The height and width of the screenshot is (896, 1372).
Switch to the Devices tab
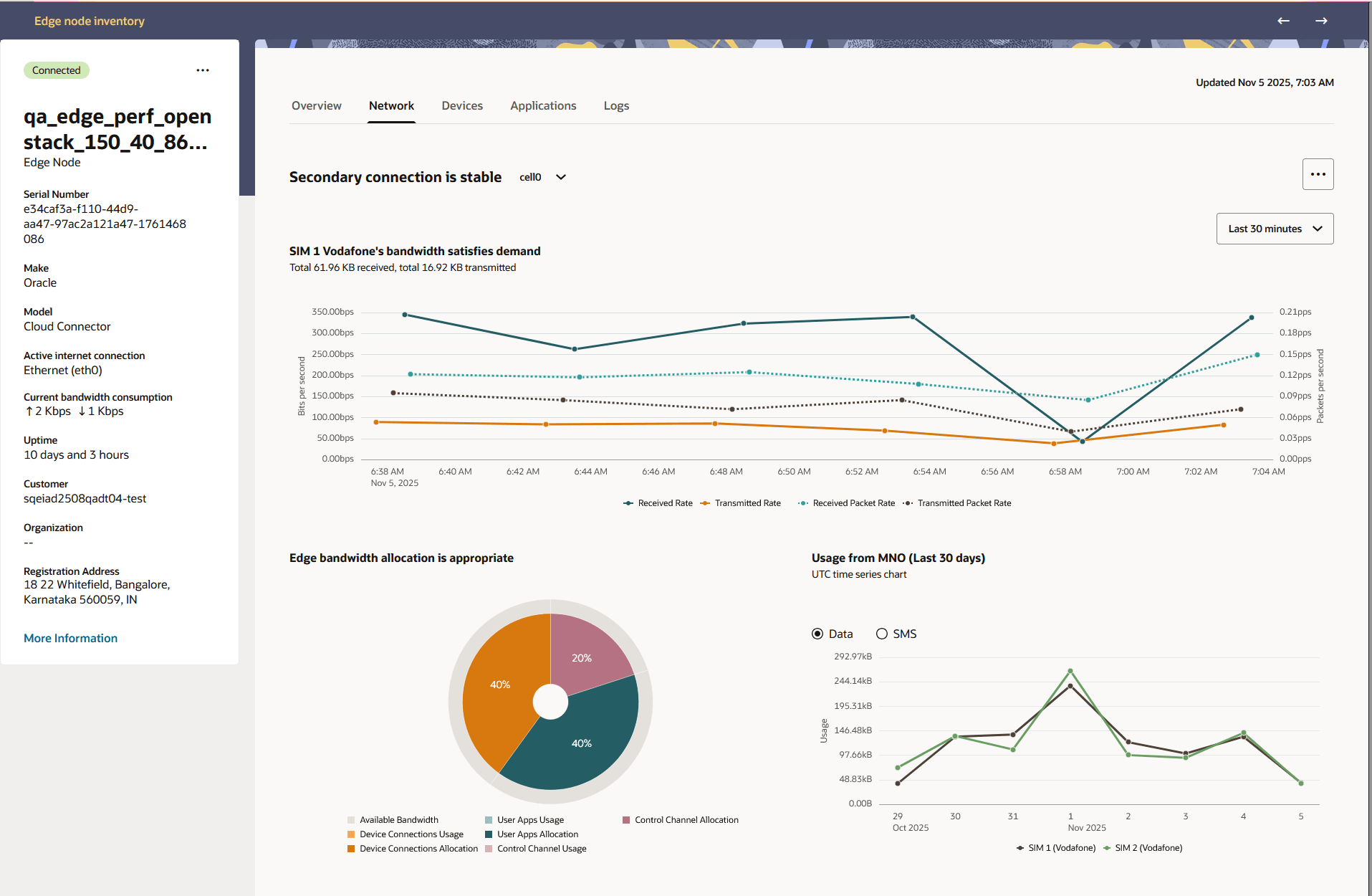(462, 105)
